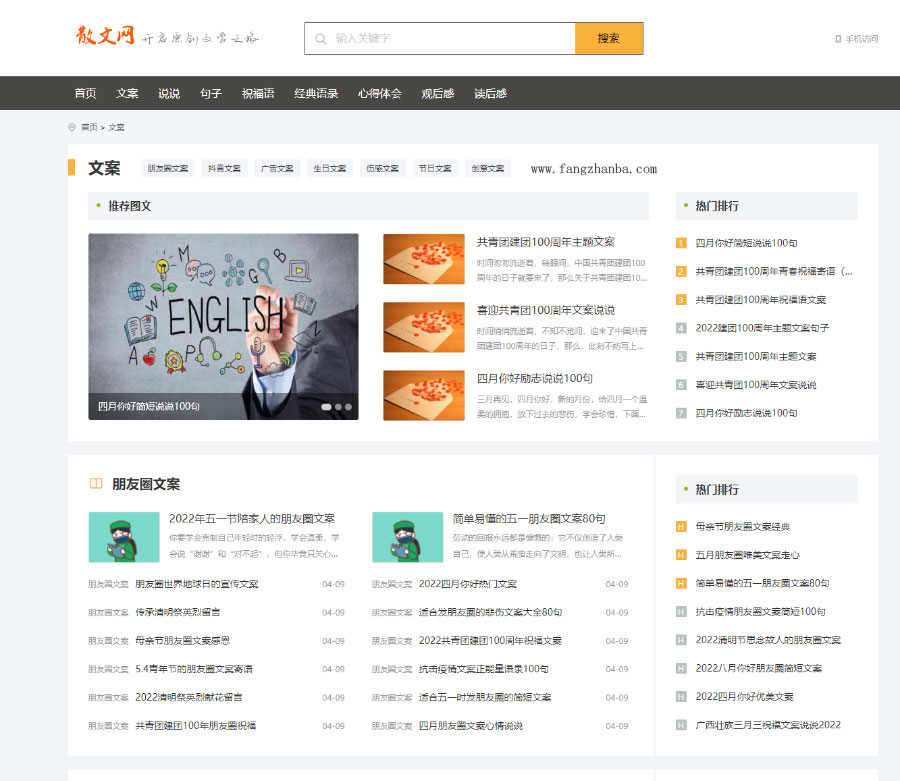
Task: Click rank badge 3 in 热门排行
Action: [x=681, y=300]
